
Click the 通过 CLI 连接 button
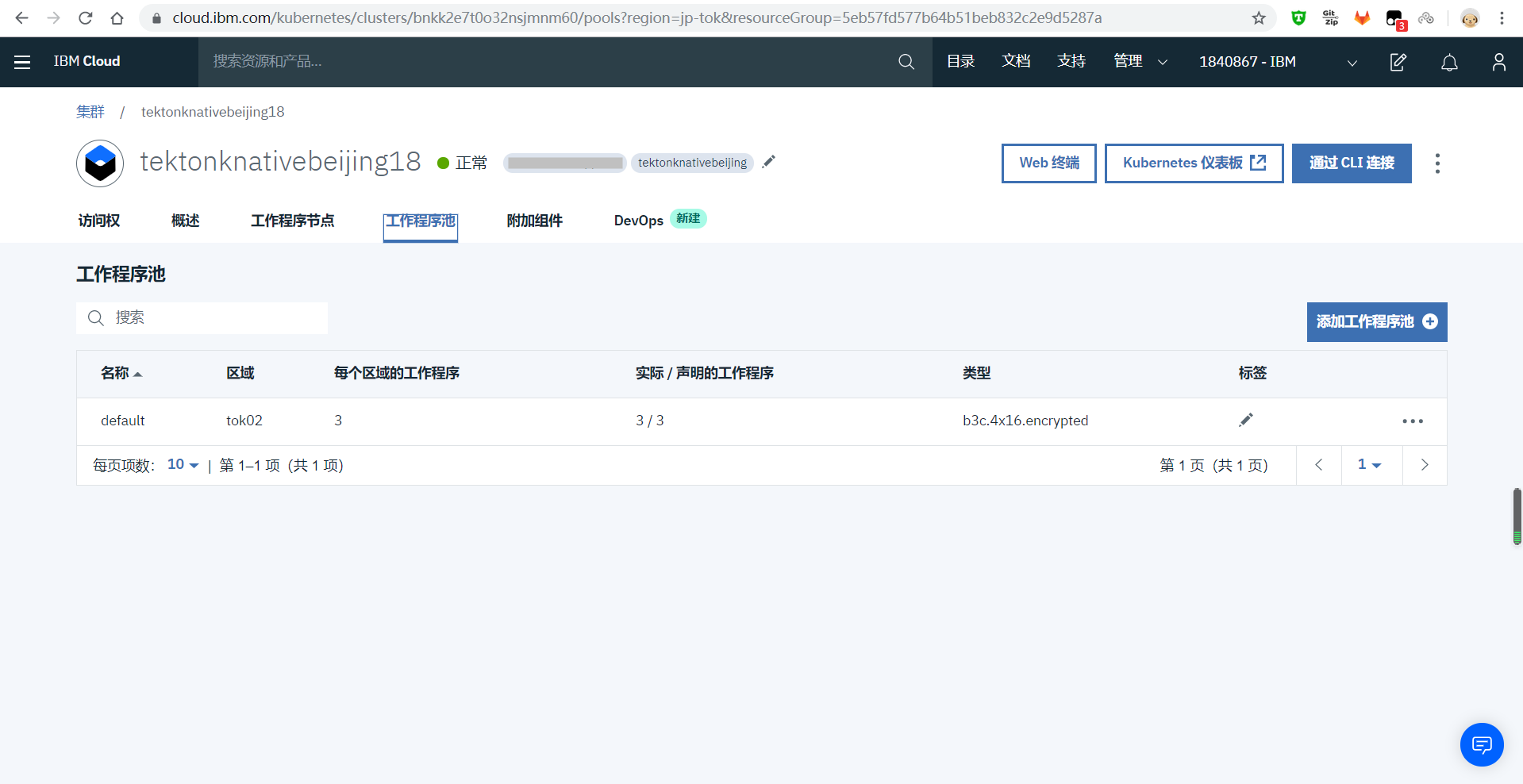[x=1352, y=163]
